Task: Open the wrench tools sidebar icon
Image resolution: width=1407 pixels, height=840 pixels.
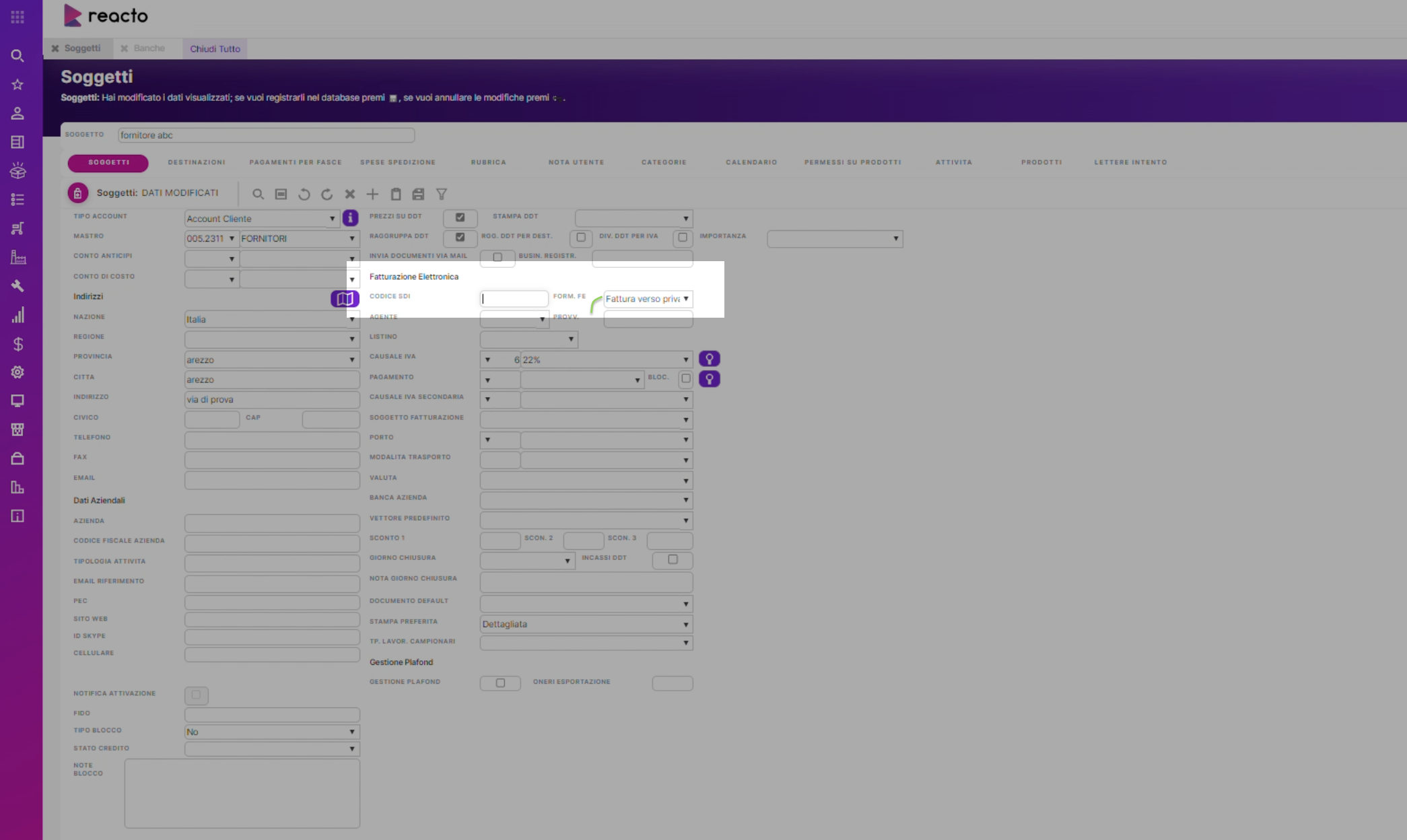Action: point(18,286)
